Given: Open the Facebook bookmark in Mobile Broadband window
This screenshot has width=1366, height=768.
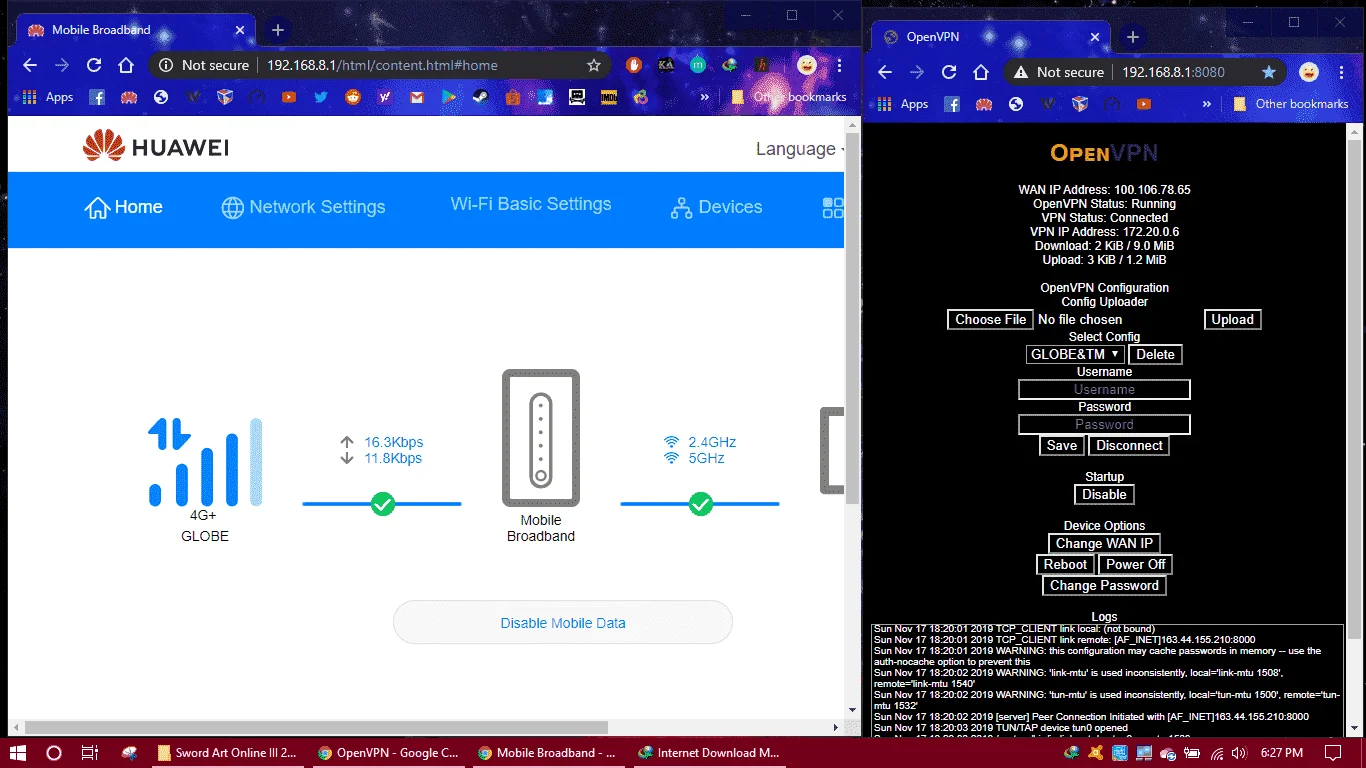Looking at the screenshot, I should point(97,97).
